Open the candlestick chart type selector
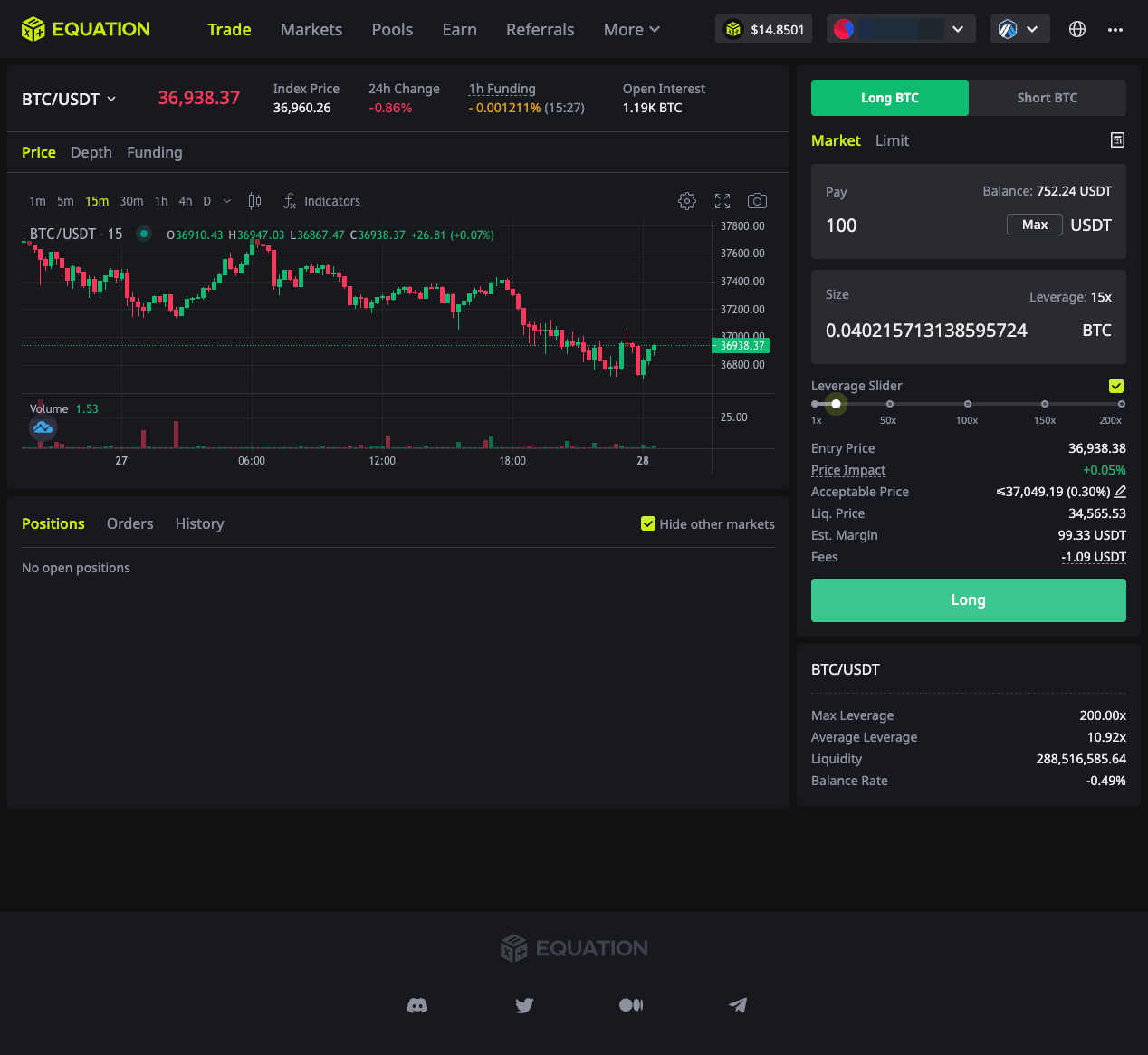Viewport: 1148px width, 1055px height. 255,201
